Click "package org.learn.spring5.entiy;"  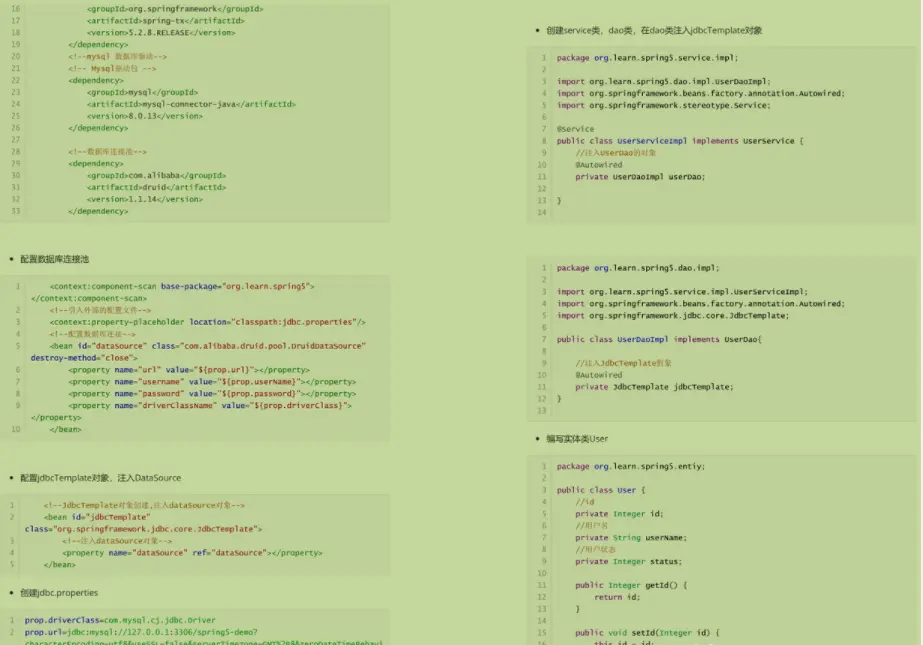tap(631, 466)
